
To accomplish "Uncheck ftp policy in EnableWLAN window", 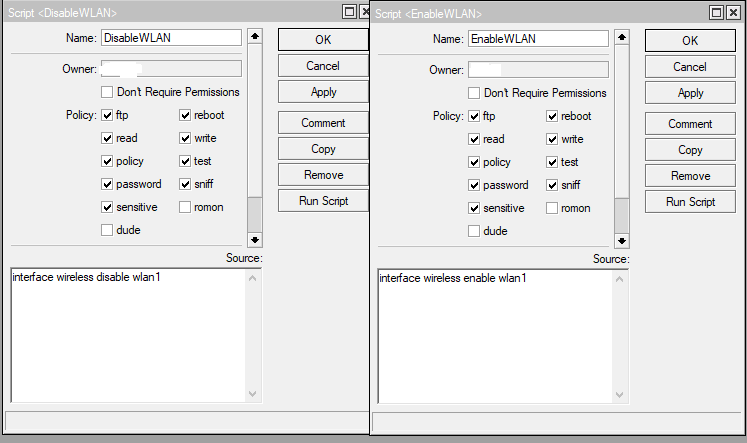I will coord(474,116).
